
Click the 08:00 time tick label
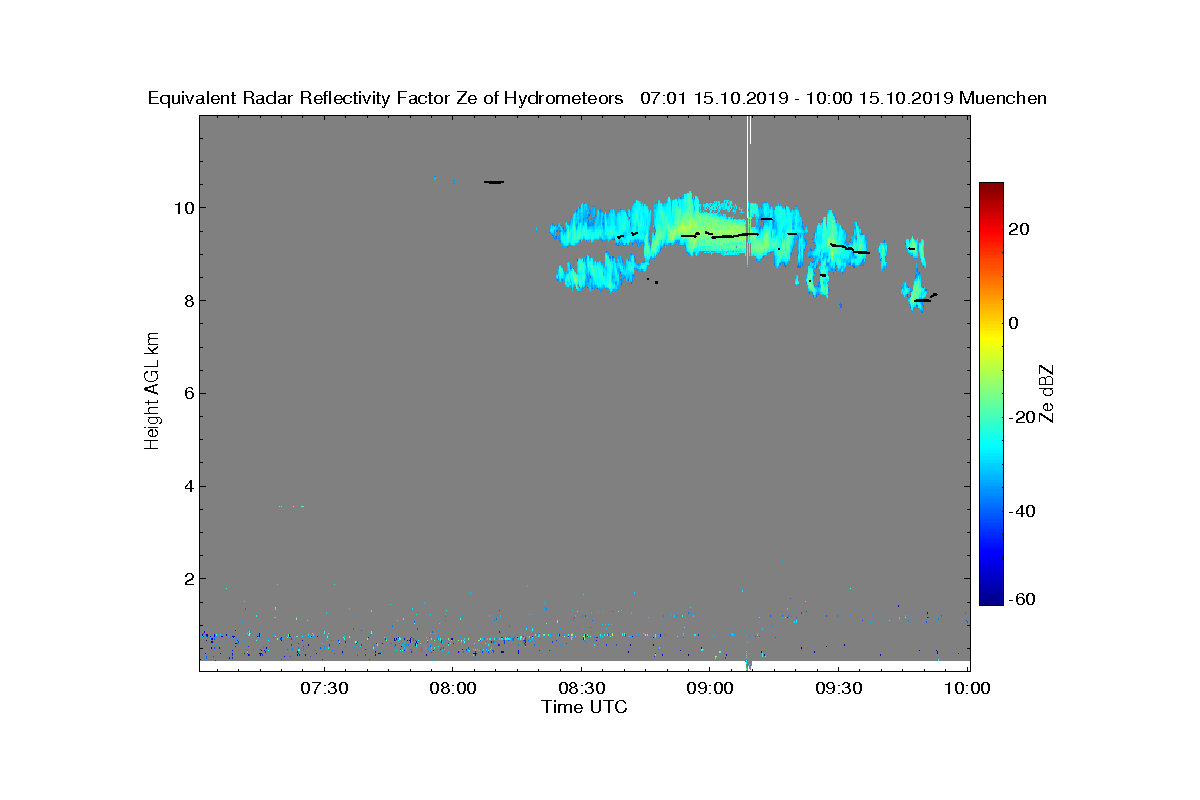click(452, 689)
